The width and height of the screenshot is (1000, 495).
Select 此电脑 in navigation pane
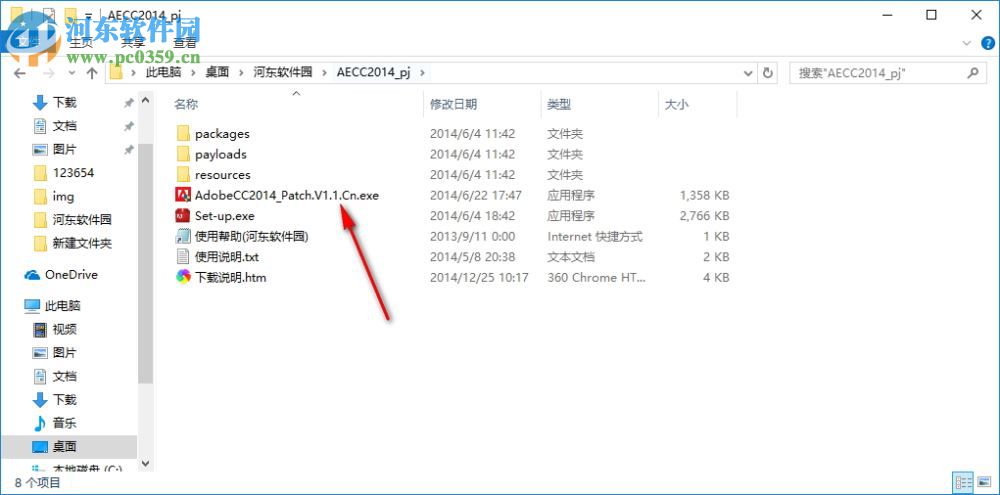62,306
